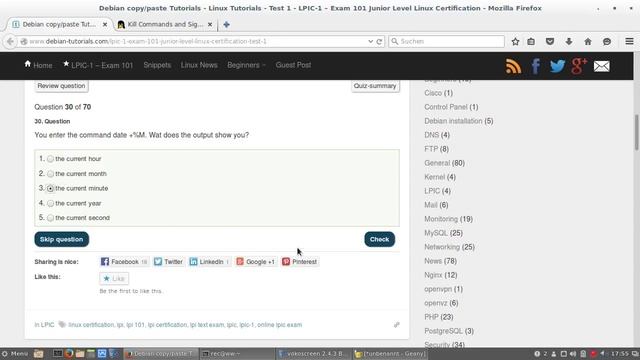The height and width of the screenshot is (360, 640).
Task: Open a new tab with the plus icon
Action: 227,24
